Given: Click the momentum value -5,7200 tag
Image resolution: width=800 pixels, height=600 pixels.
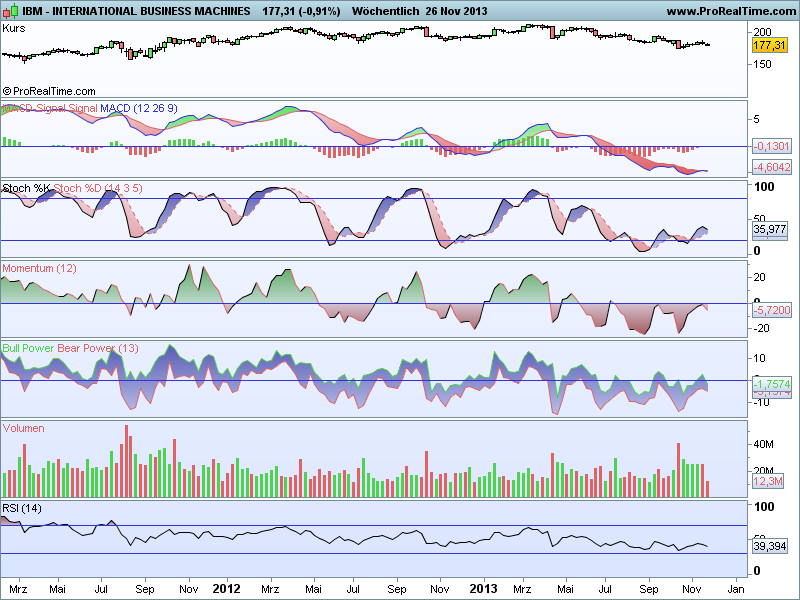Looking at the screenshot, I should tap(771, 310).
